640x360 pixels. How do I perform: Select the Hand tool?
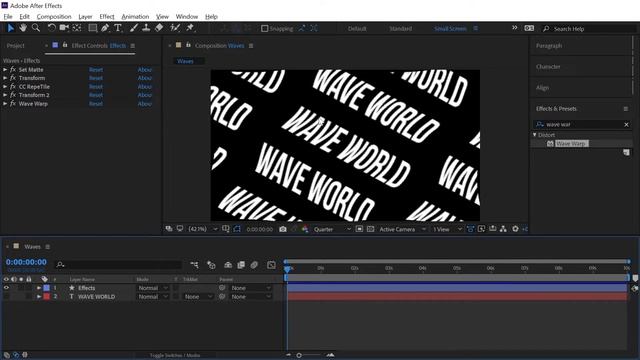[x=23, y=28]
